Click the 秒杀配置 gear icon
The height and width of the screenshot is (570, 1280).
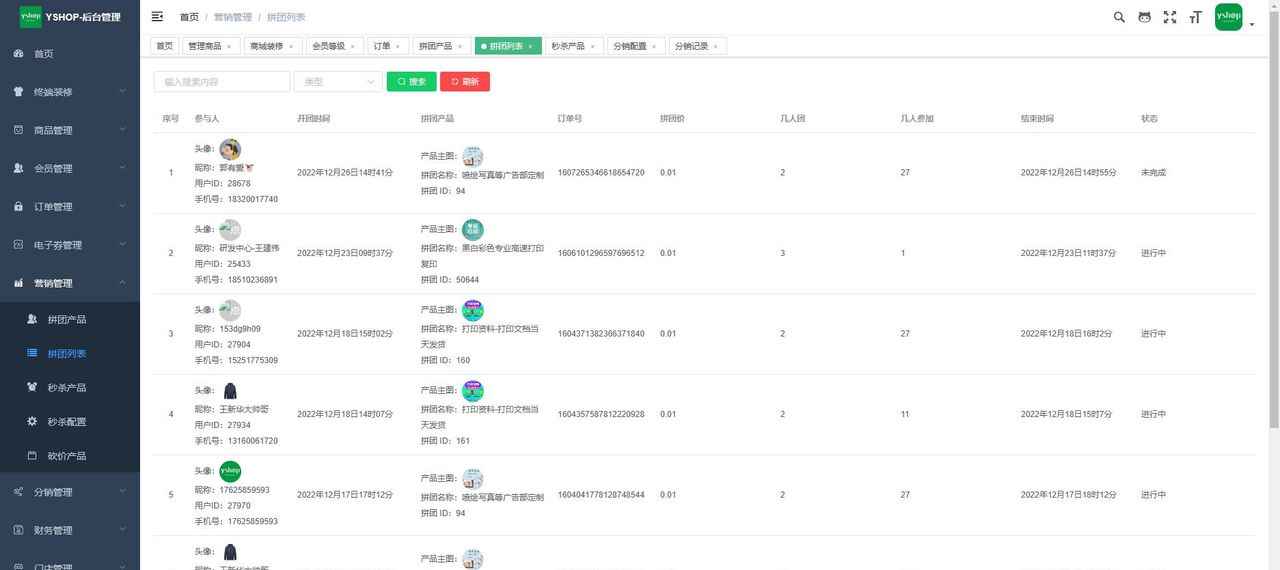coord(32,422)
